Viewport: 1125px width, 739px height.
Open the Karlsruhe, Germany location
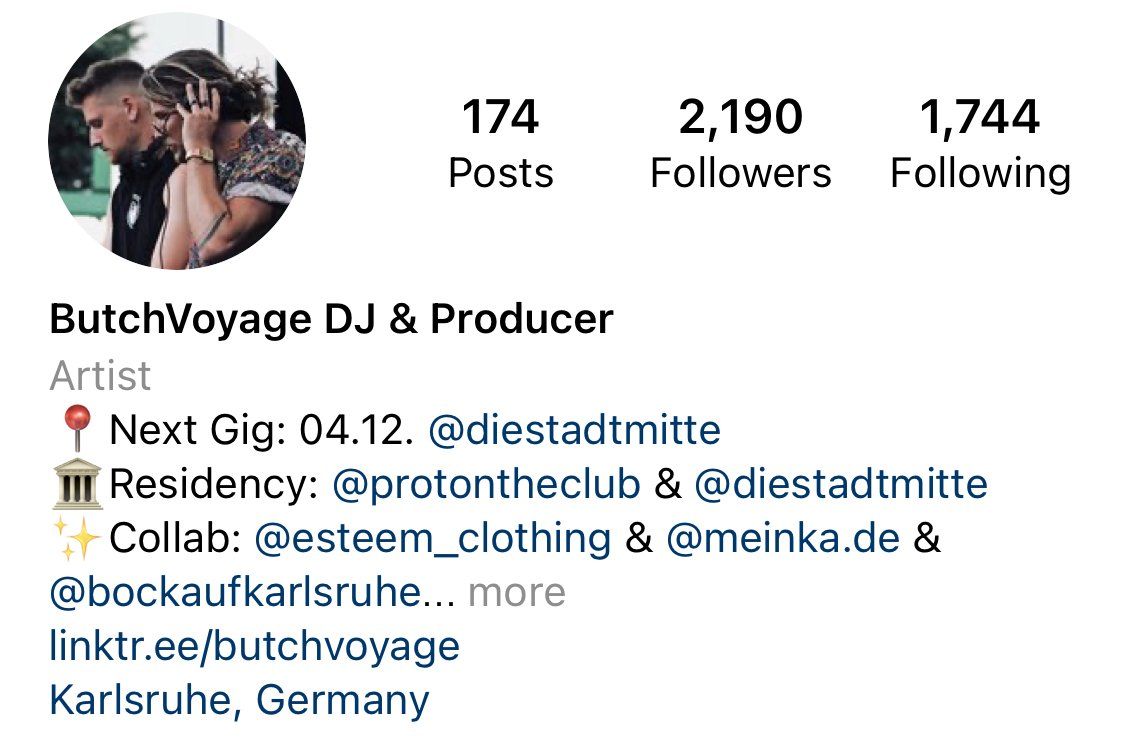point(239,700)
